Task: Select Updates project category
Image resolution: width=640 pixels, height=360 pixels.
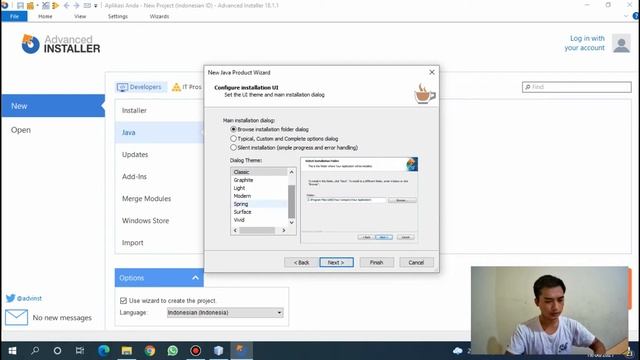Action: click(159, 154)
